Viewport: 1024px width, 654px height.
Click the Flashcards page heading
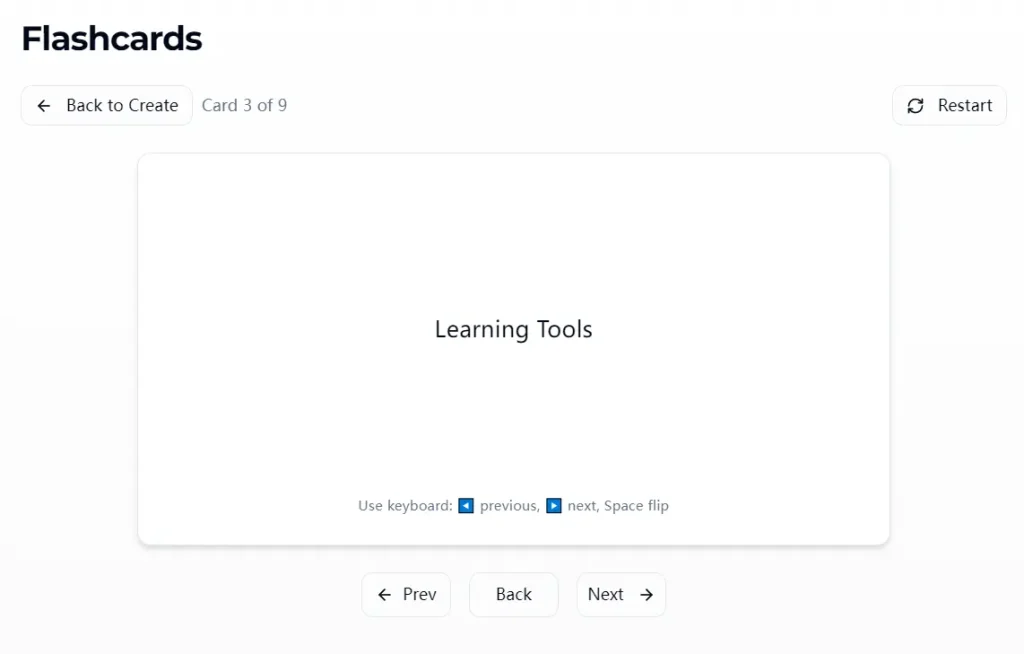[x=111, y=38]
